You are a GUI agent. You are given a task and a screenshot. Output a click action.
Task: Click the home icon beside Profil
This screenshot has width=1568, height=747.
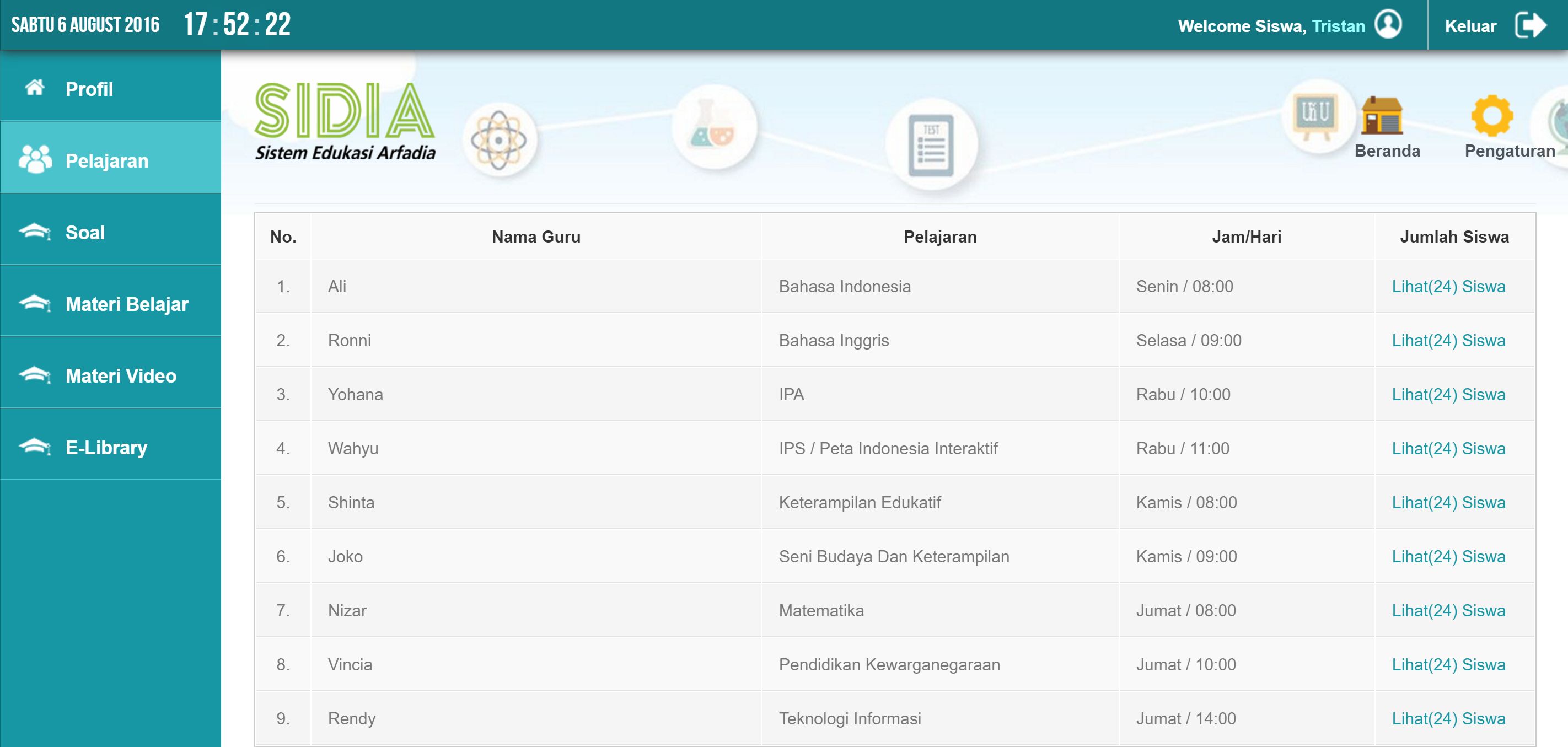point(35,88)
